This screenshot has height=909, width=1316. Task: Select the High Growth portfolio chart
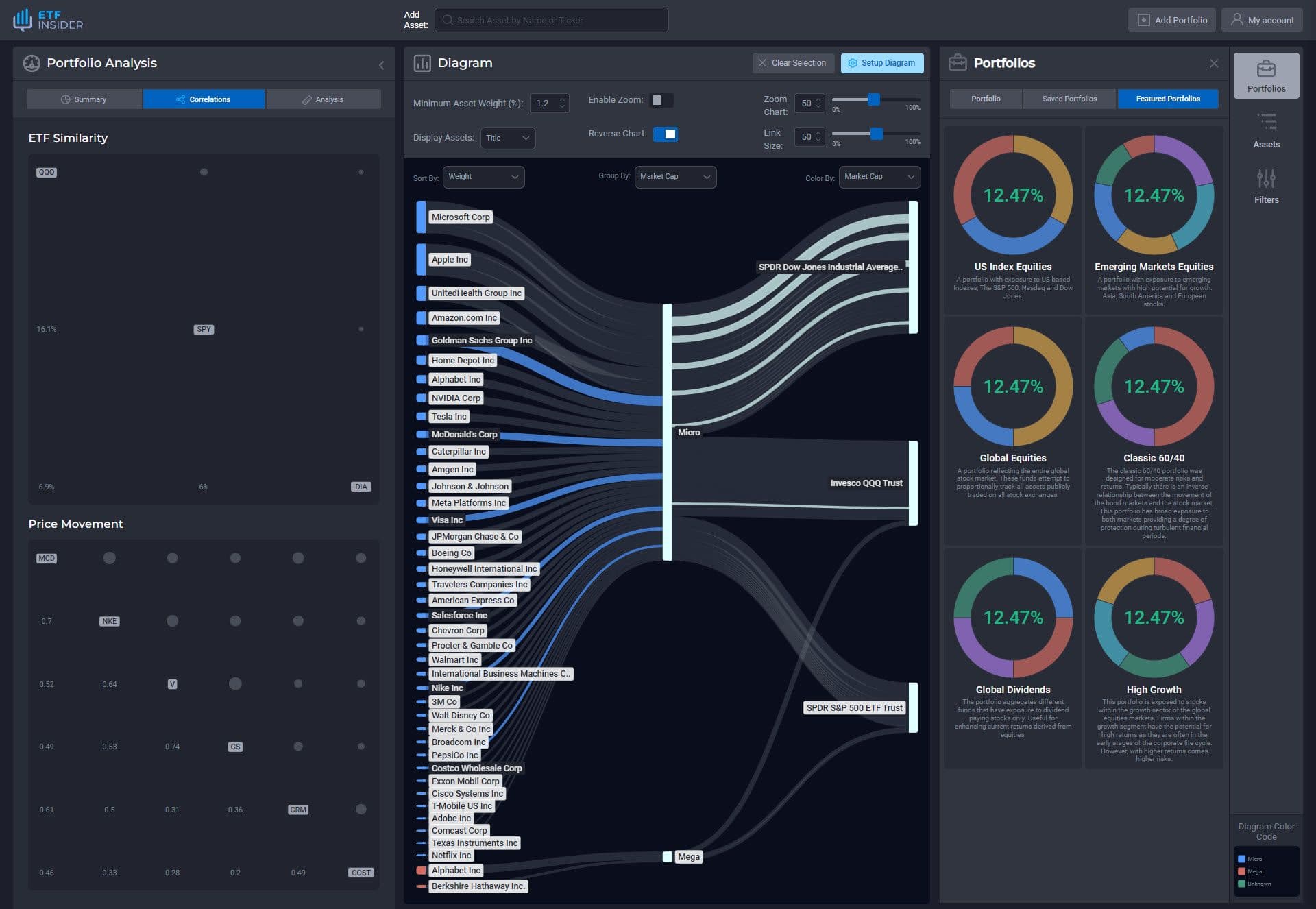pos(1154,618)
